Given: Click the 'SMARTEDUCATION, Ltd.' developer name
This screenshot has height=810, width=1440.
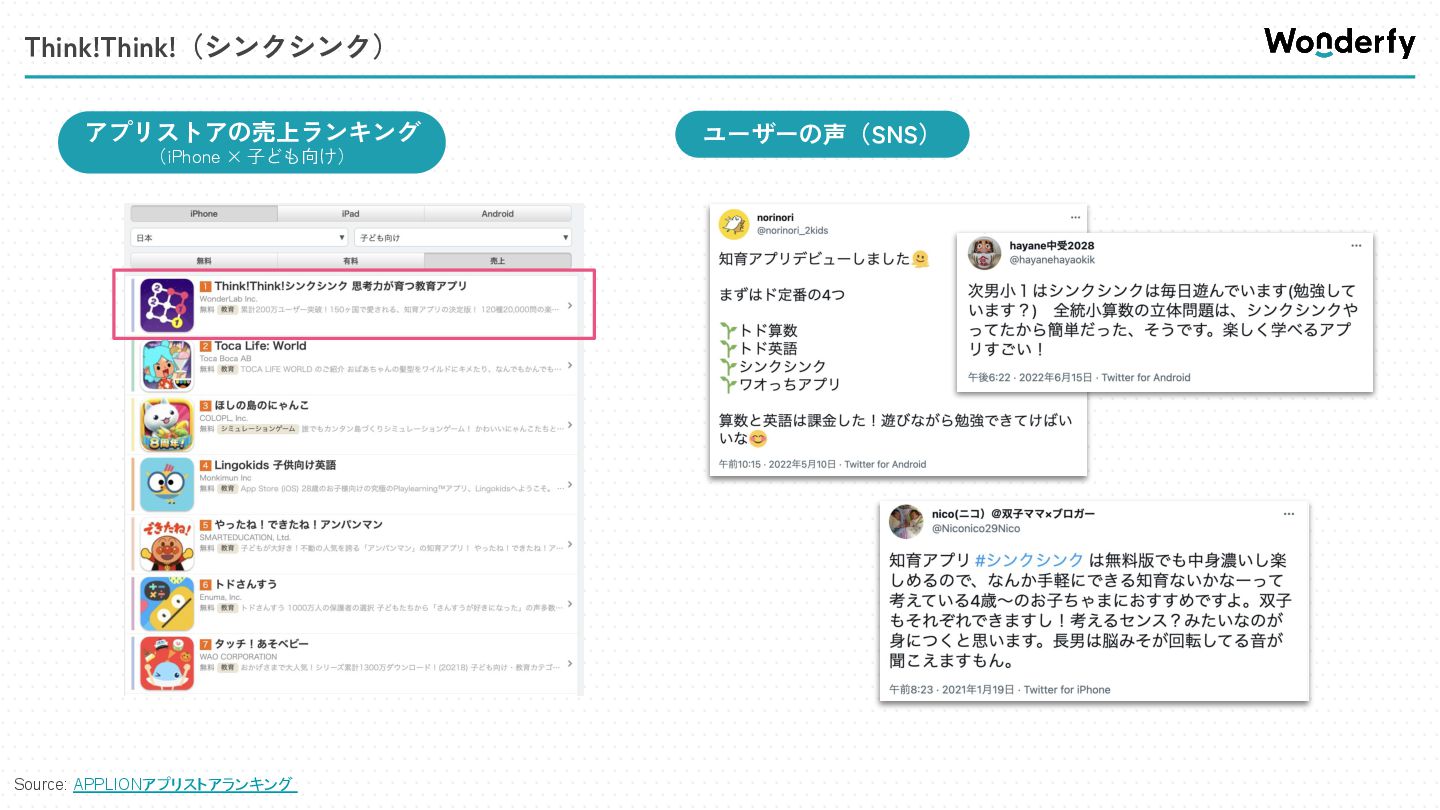Looking at the screenshot, I should (244, 537).
